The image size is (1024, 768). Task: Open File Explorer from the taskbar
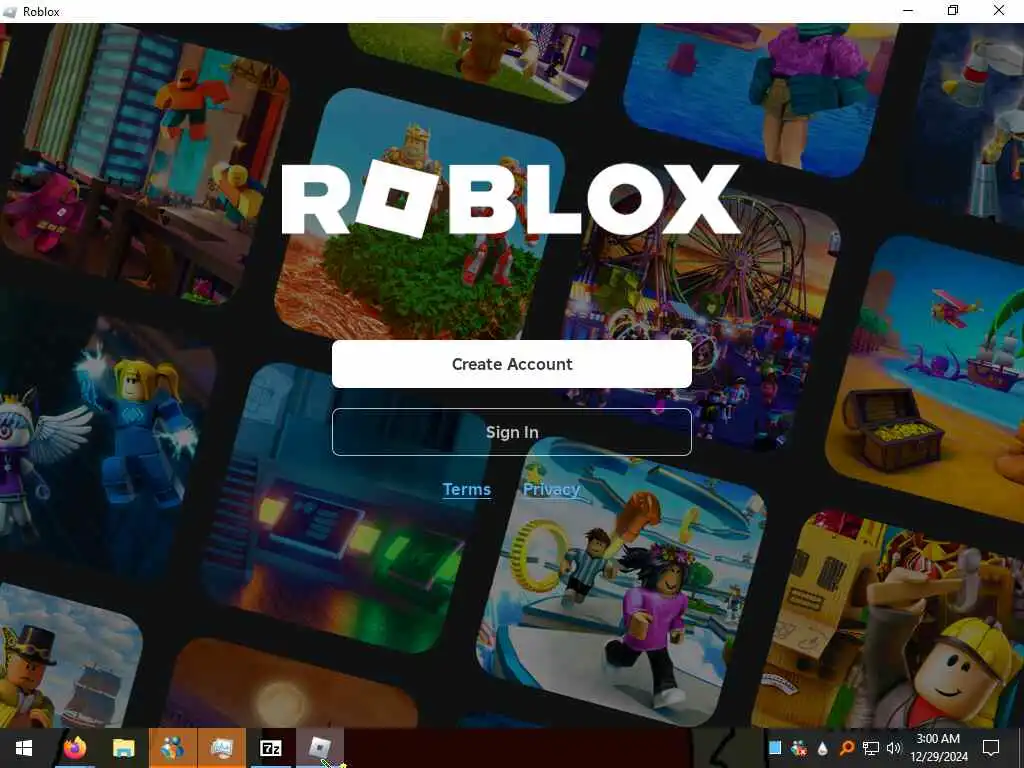pyautogui.click(x=123, y=748)
